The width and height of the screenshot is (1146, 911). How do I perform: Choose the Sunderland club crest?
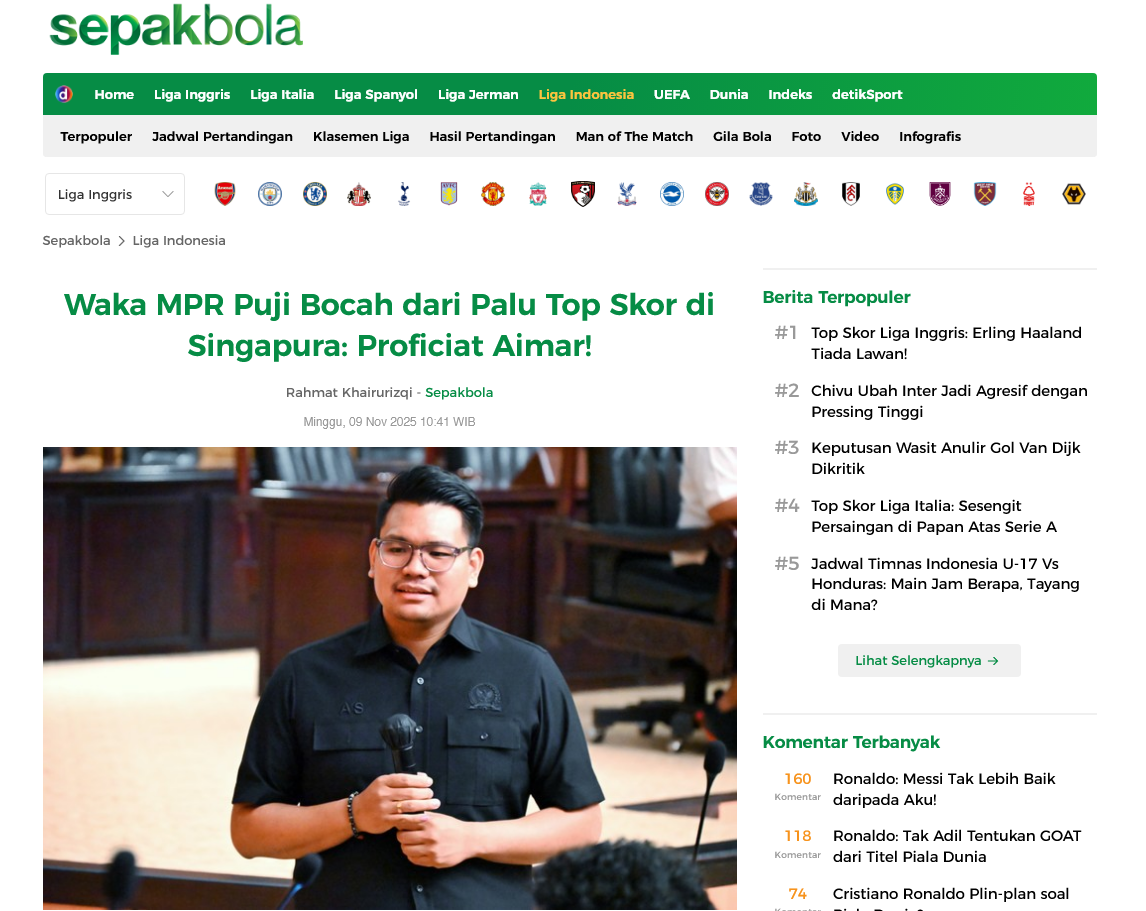359,194
